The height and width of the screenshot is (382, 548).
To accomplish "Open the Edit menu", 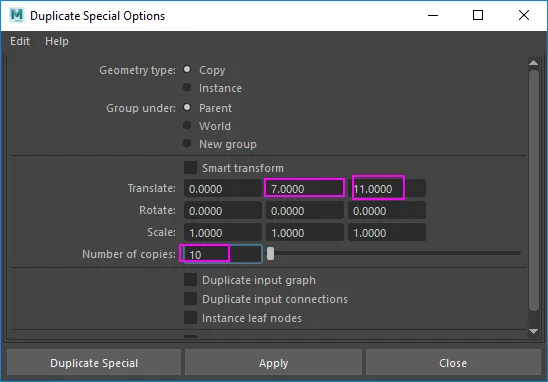I will (20, 41).
